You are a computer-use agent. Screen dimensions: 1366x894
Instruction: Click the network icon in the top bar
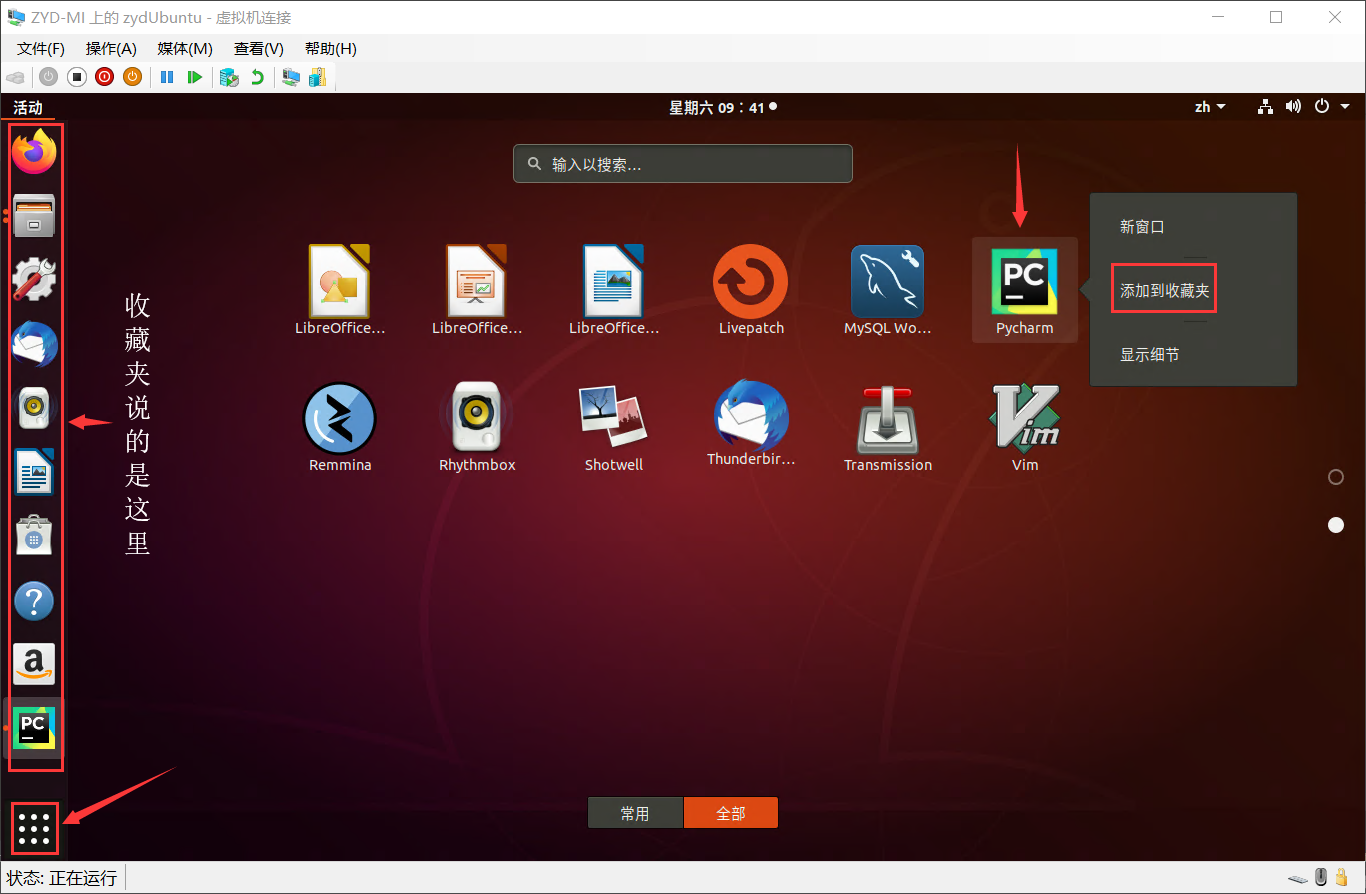click(1265, 107)
